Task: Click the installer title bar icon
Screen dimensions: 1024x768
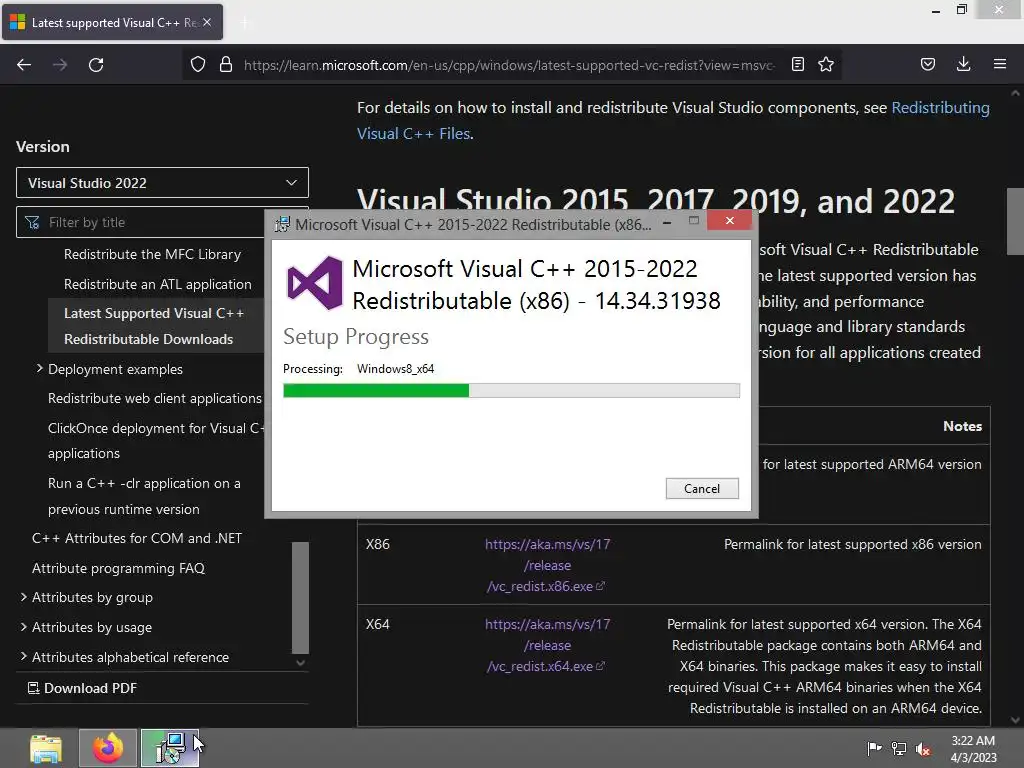Action: click(x=282, y=224)
